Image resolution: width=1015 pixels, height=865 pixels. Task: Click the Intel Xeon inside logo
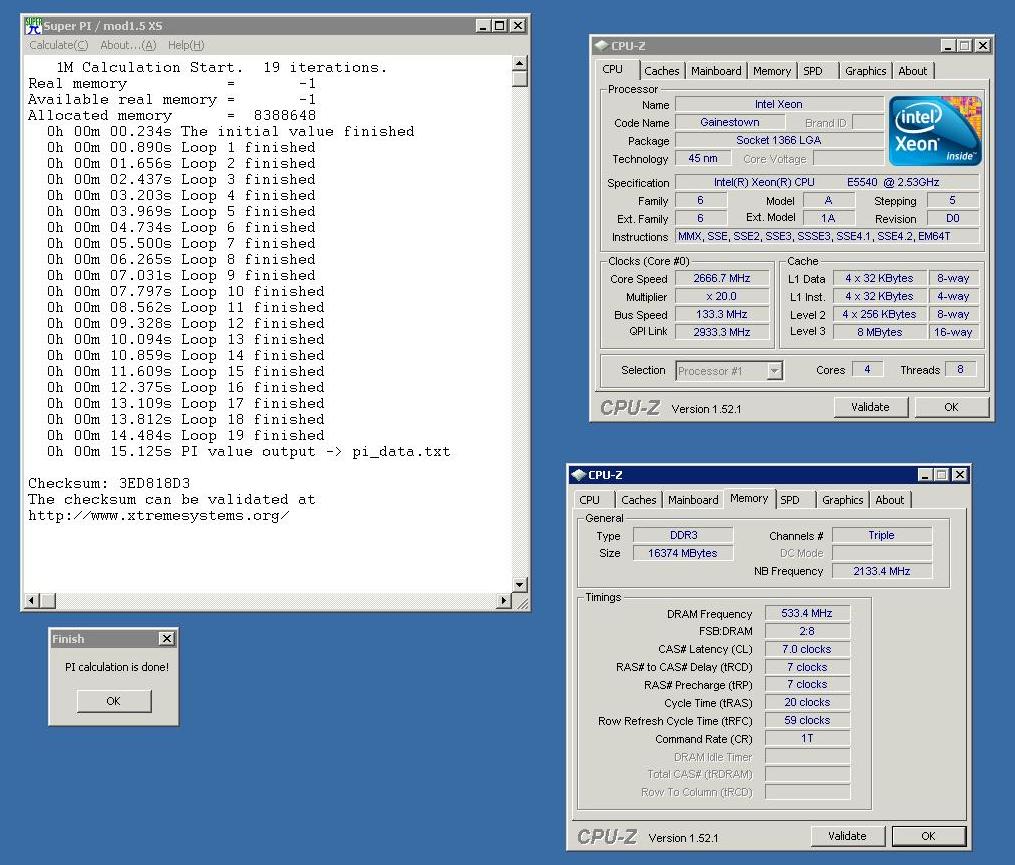(935, 131)
